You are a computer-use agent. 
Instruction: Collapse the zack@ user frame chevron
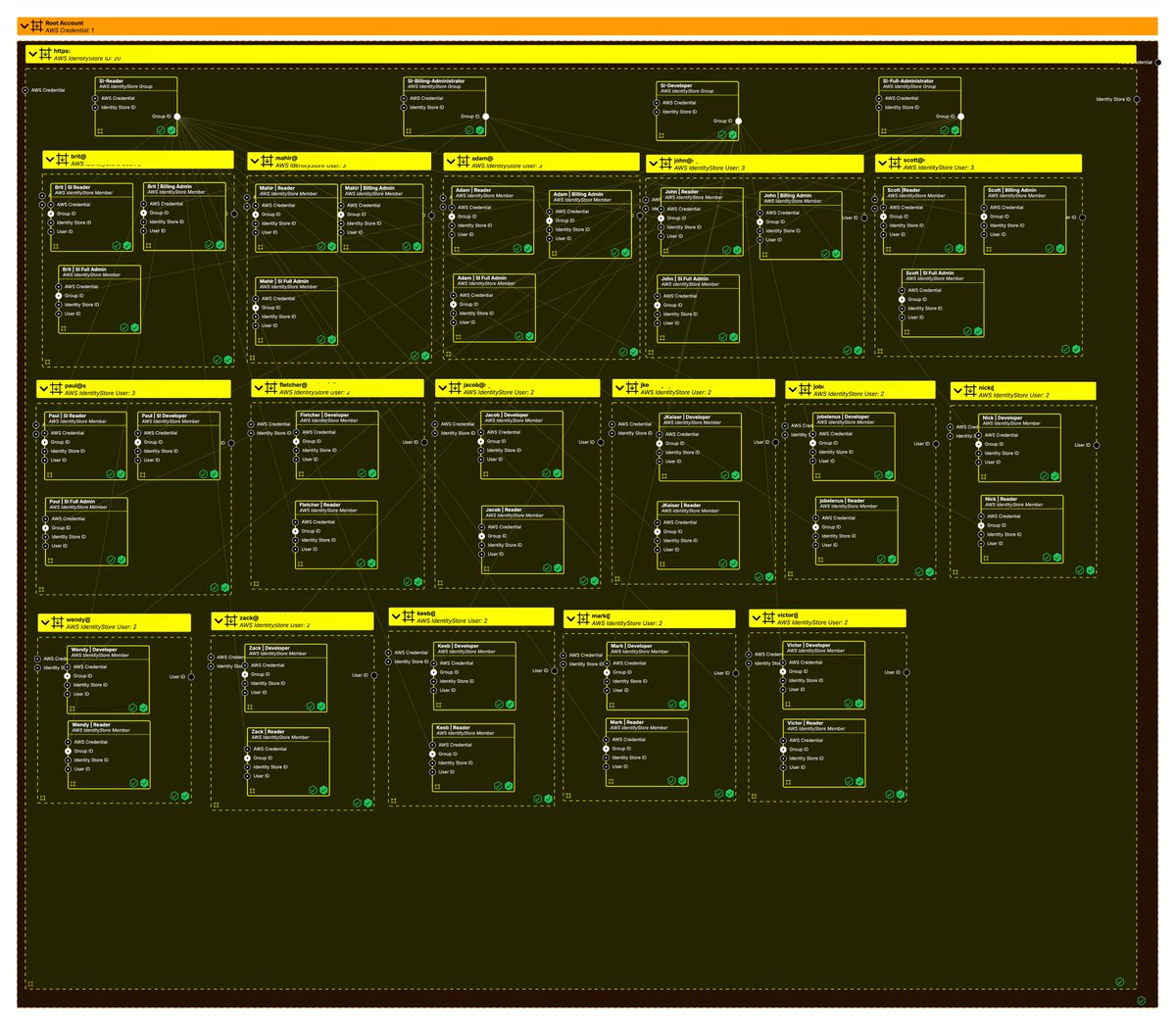[219, 621]
